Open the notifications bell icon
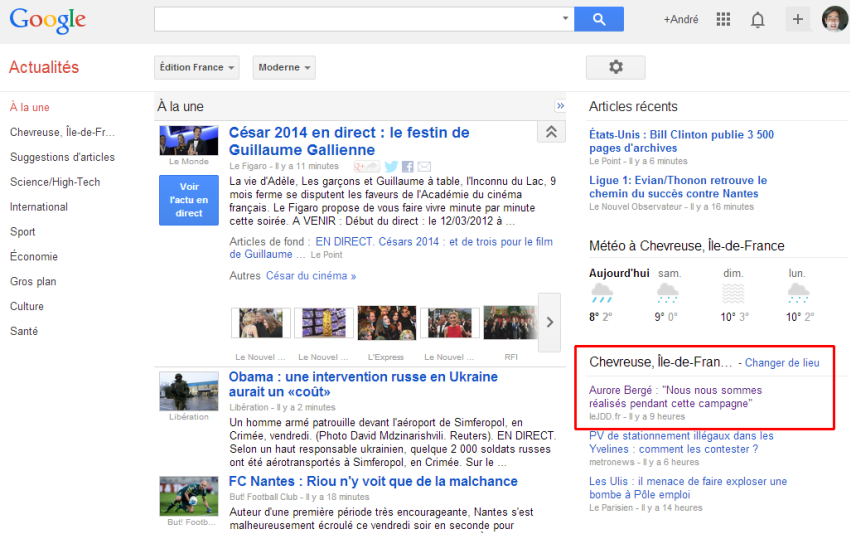The width and height of the screenshot is (851, 534). pyautogui.click(x=758, y=20)
